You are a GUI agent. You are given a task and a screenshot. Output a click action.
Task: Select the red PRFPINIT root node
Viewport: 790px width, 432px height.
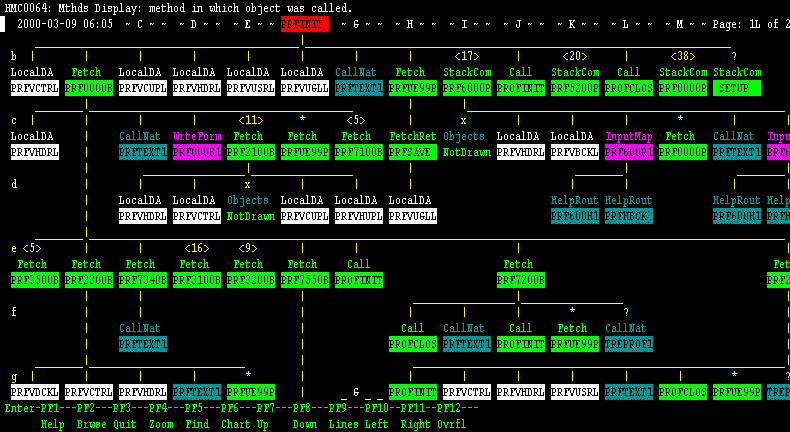(304, 23)
